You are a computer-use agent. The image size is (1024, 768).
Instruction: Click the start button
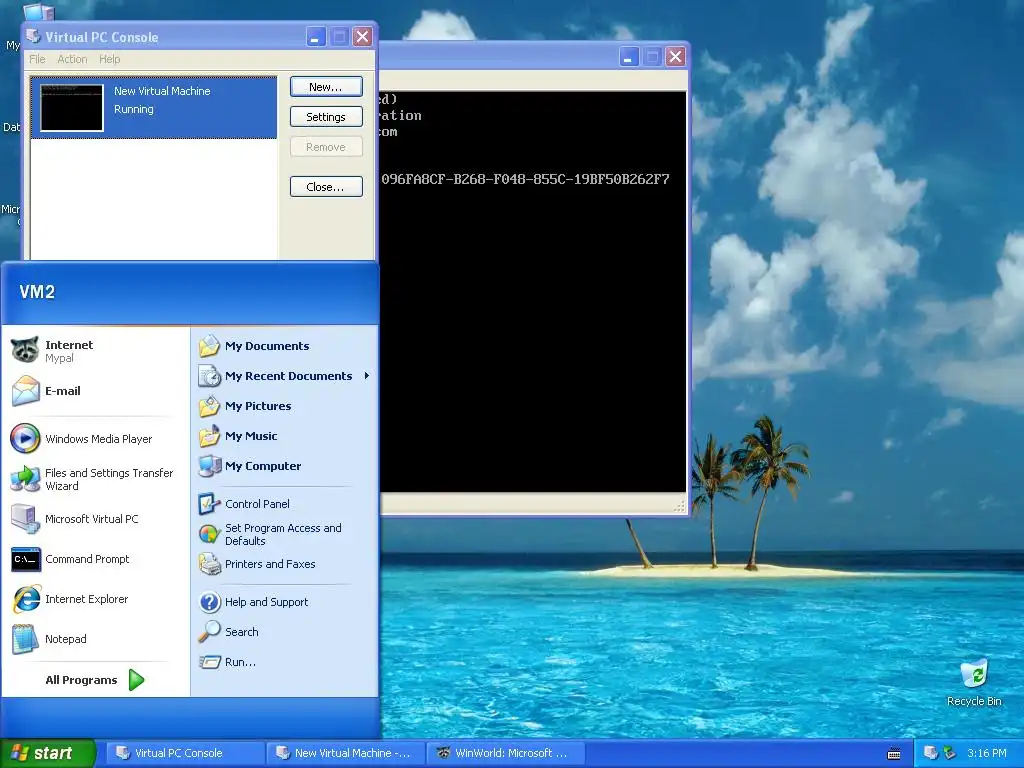coord(47,753)
